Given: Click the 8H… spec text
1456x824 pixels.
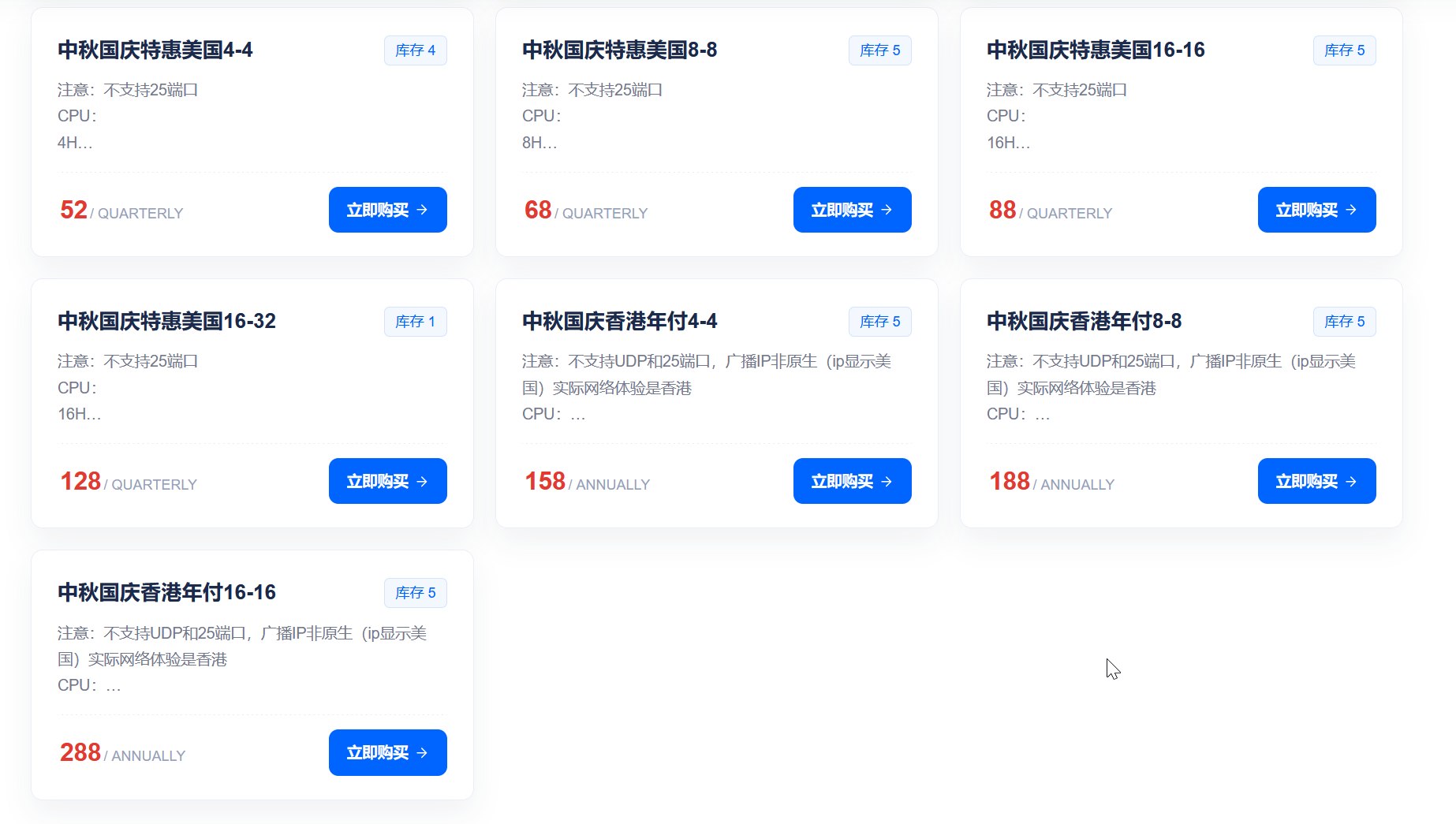Looking at the screenshot, I should [539, 143].
